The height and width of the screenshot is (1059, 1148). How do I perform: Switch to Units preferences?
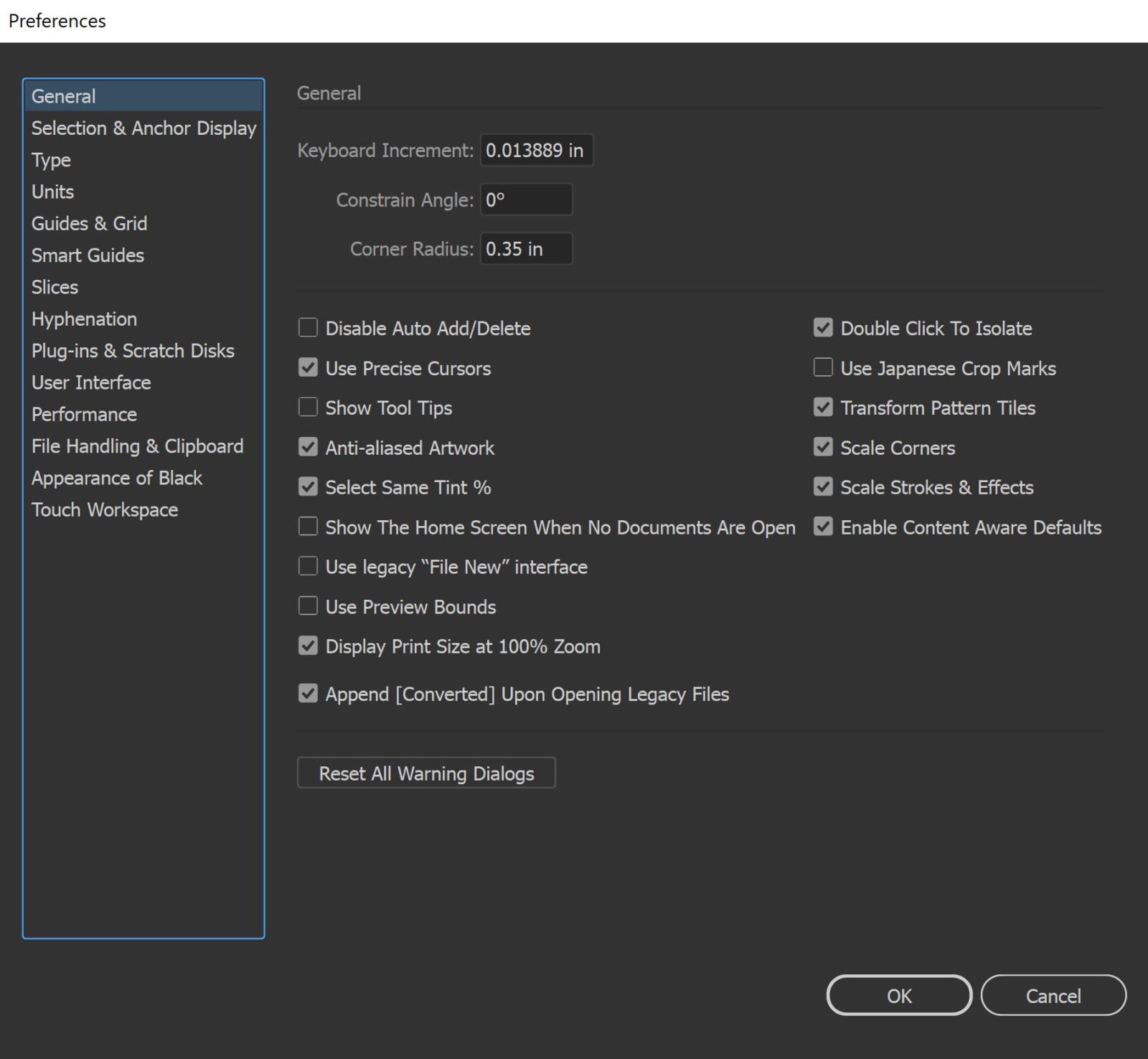tap(143, 192)
